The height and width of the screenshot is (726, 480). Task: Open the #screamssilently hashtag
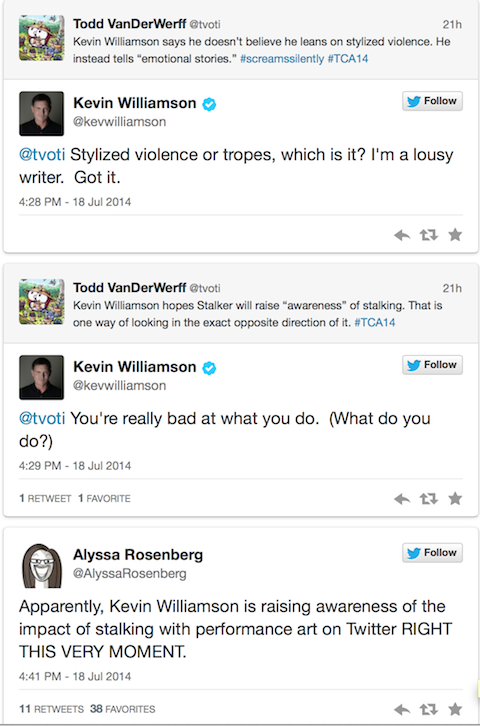(x=282, y=59)
